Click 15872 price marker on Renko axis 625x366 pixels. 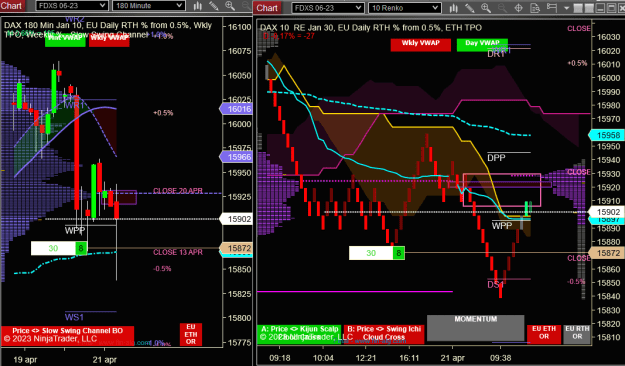click(x=607, y=253)
